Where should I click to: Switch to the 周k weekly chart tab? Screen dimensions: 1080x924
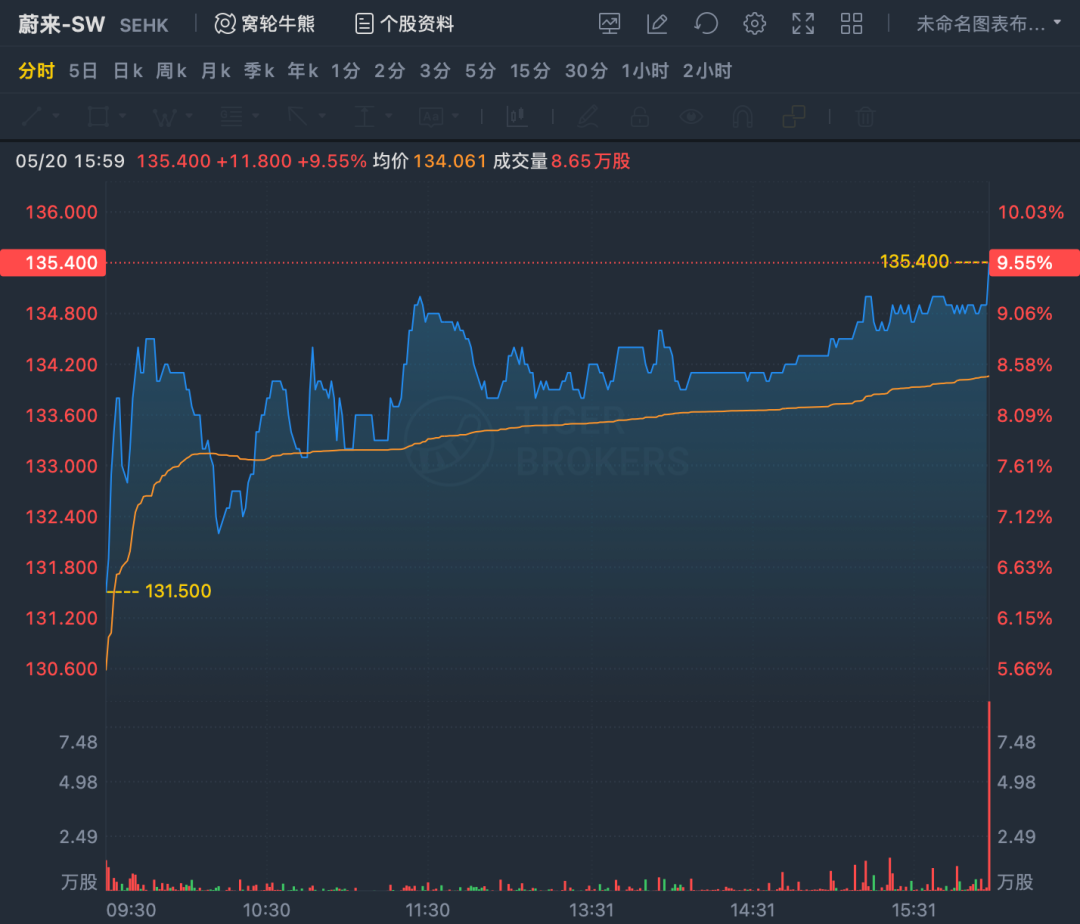(x=171, y=71)
